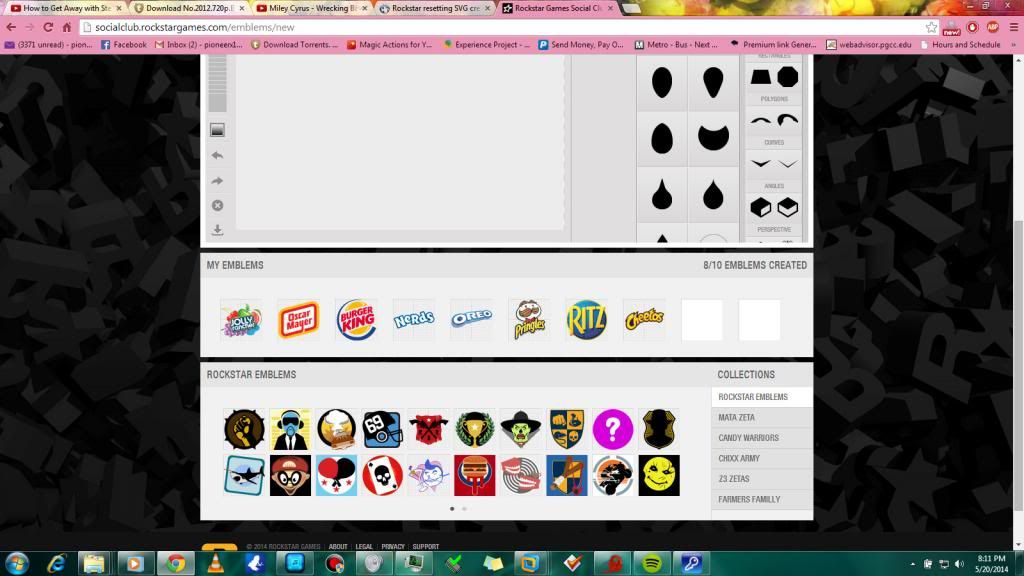Open the Mata Zeta collection
Viewport: 1024px width, 576px height.
(x=735, y=417)
